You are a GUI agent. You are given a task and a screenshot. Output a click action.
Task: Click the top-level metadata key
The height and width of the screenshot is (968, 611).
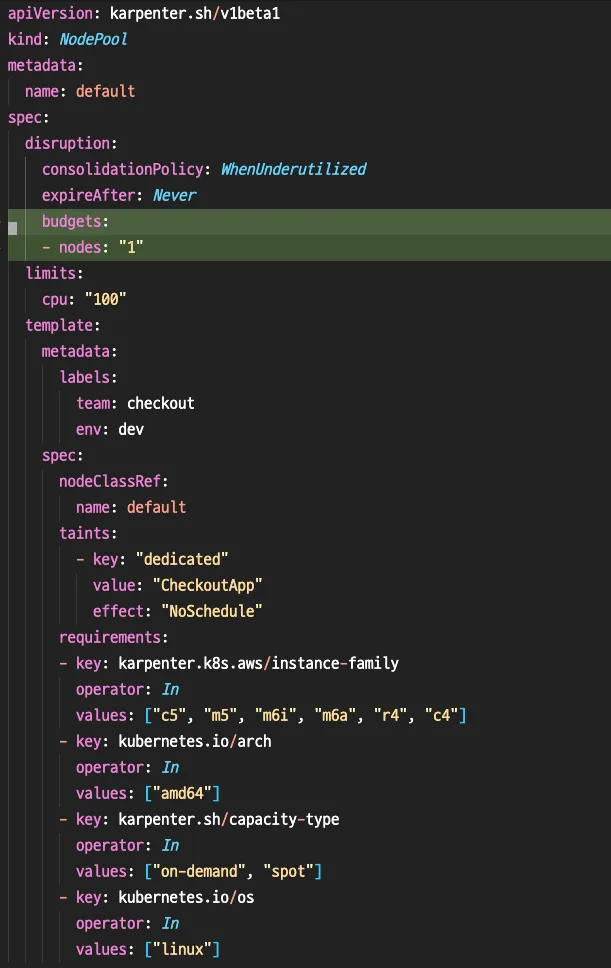[x=41, y=65]
